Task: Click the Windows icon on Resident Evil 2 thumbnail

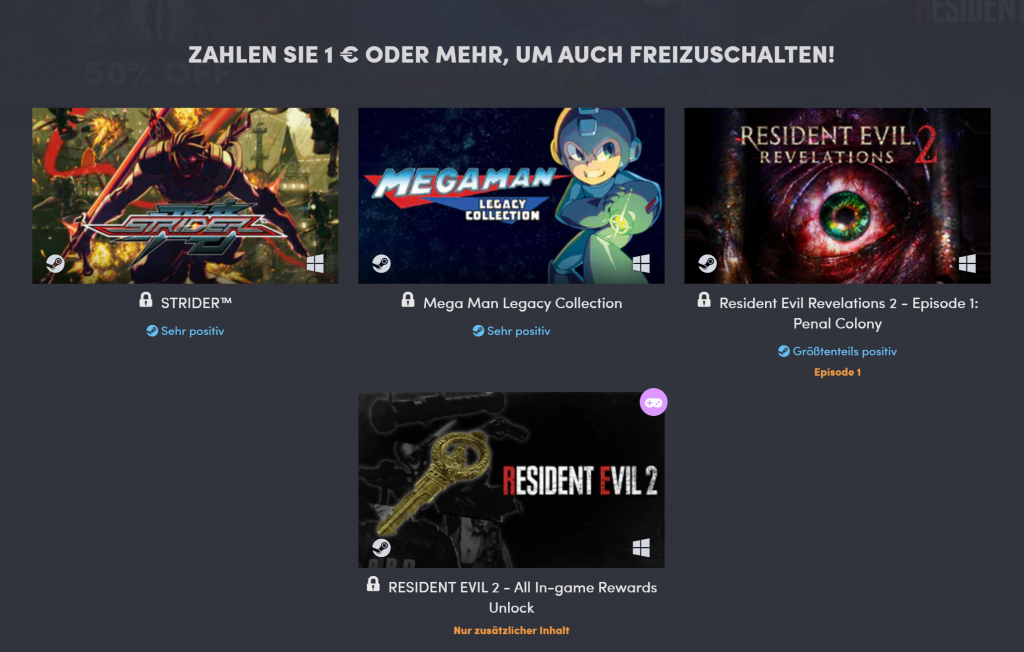Action: click(x=641, y=547)
